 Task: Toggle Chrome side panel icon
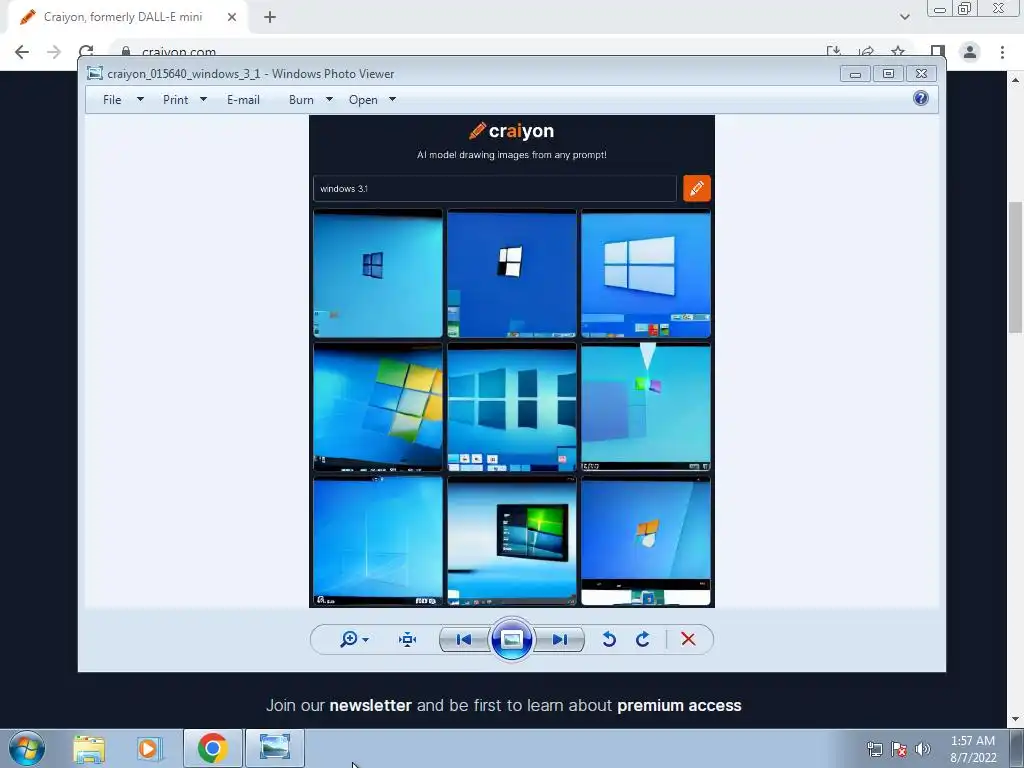(x=938, y=51)
